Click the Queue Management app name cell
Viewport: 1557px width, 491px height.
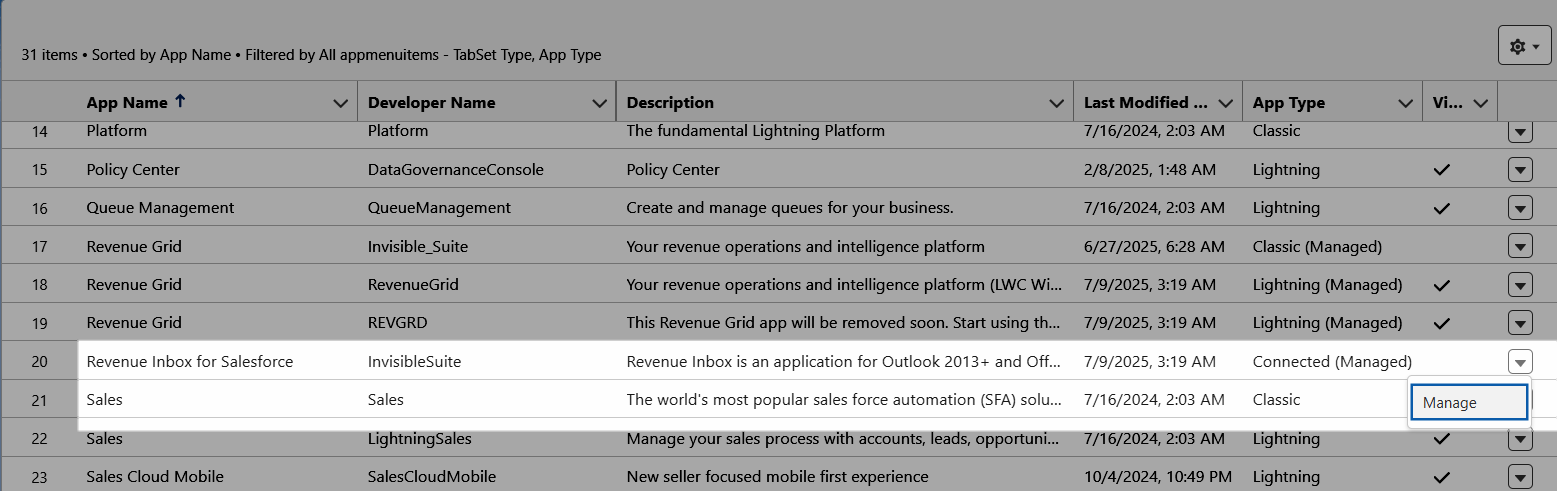point(160,208)
